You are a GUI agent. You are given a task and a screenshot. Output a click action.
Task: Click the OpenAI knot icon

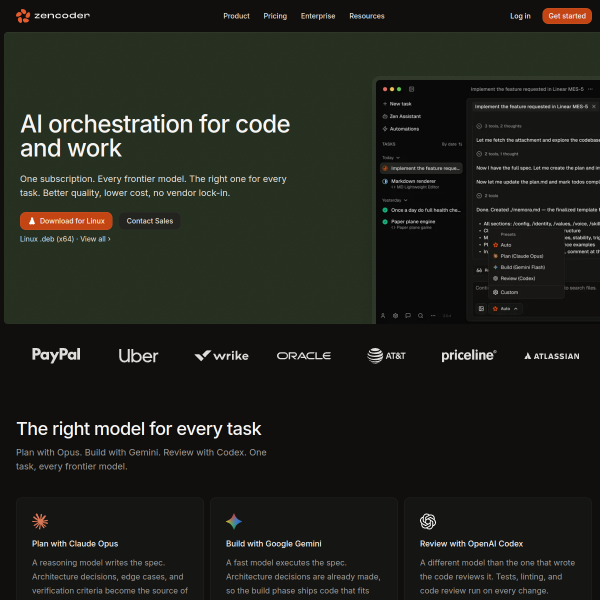428,521
